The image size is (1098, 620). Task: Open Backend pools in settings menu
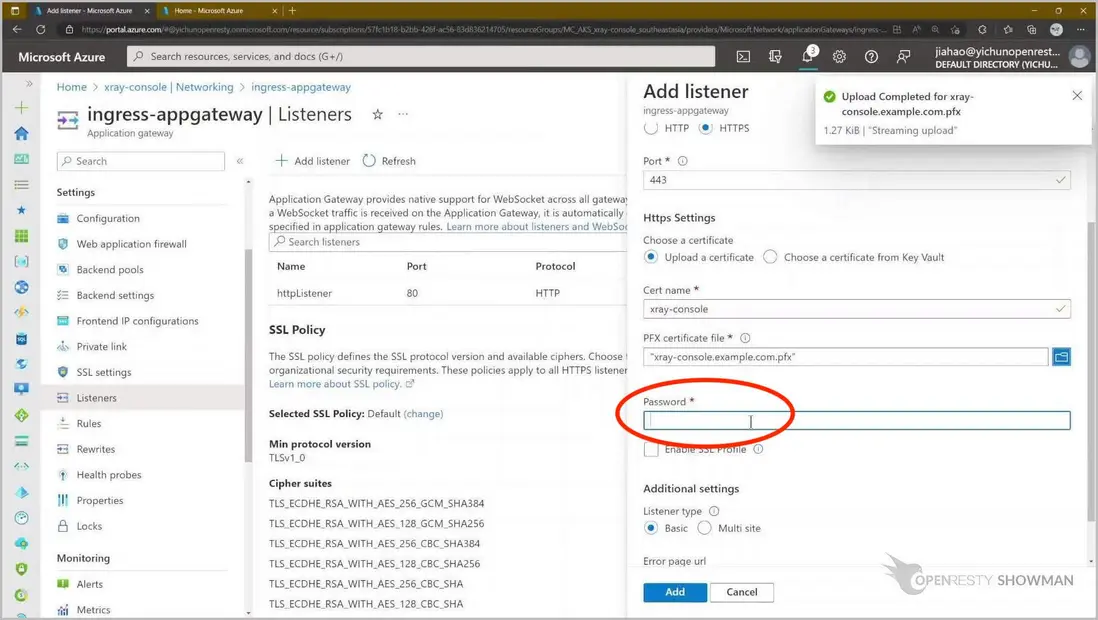pos(110,270)
